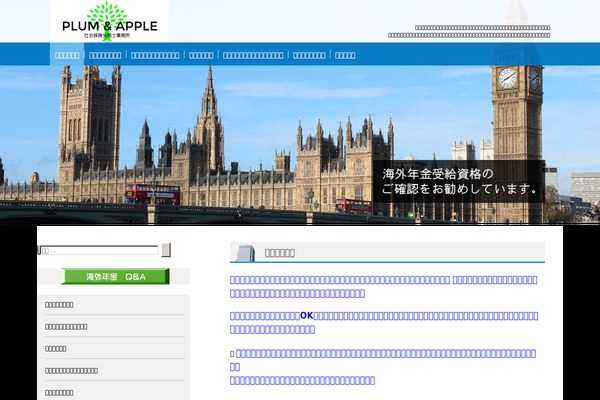Click the hero caption 海外年金受給資格のご確認をお勧めしています。
The image size is (600, 400).
[x=459, y=181]
